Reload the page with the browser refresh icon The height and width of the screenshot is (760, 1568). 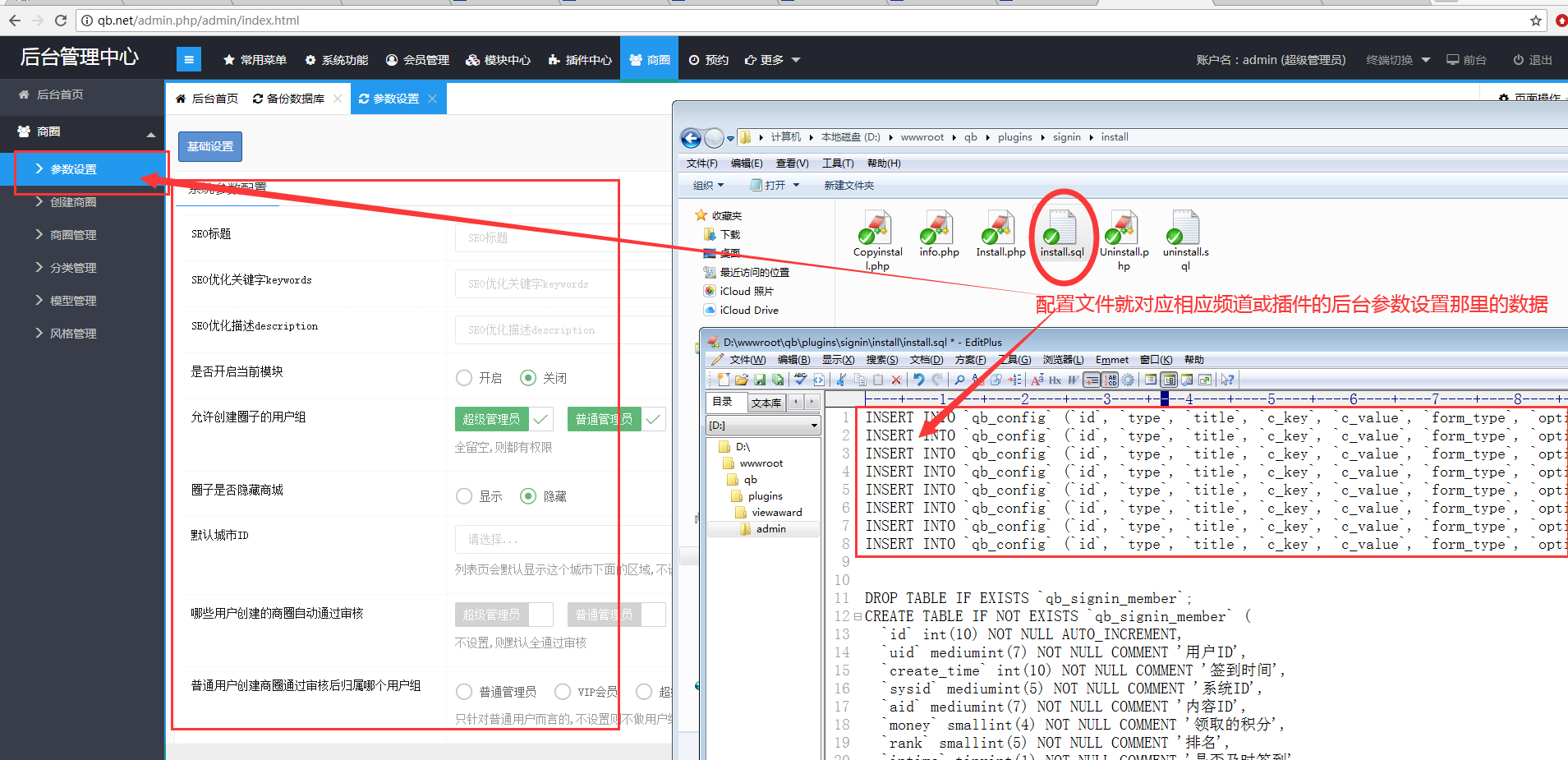[x=61, y=21]
